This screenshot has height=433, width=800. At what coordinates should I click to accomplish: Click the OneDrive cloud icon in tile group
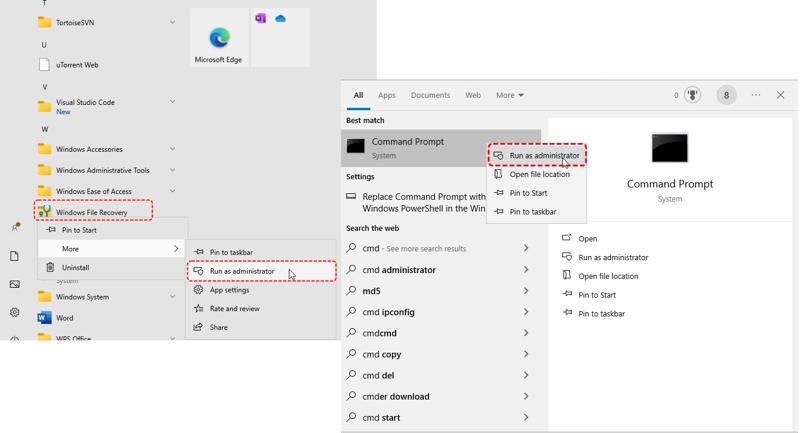coord(280,19)
